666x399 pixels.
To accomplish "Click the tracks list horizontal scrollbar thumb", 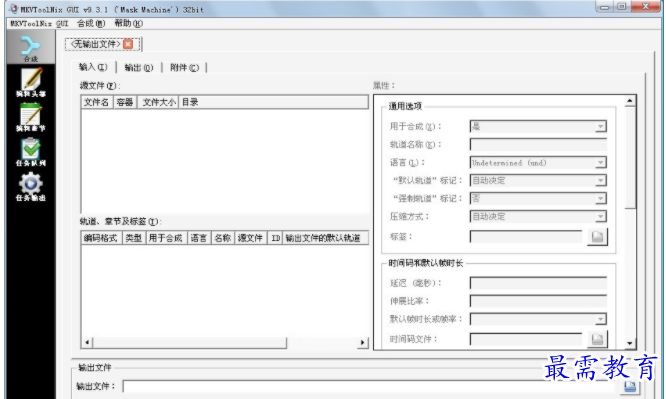I will 189,342.
